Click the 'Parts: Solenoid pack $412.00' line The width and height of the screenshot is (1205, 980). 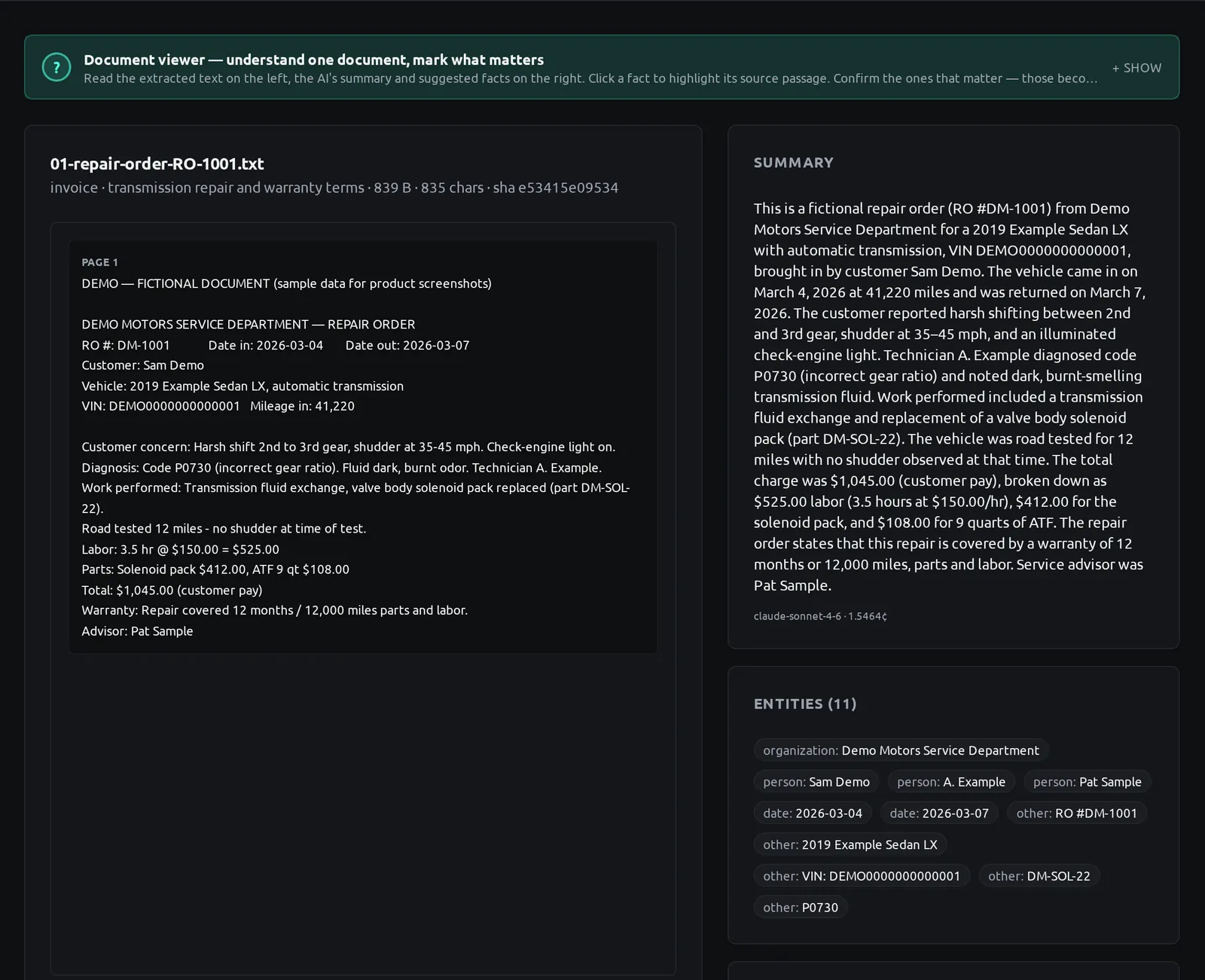tap(215, 569)
